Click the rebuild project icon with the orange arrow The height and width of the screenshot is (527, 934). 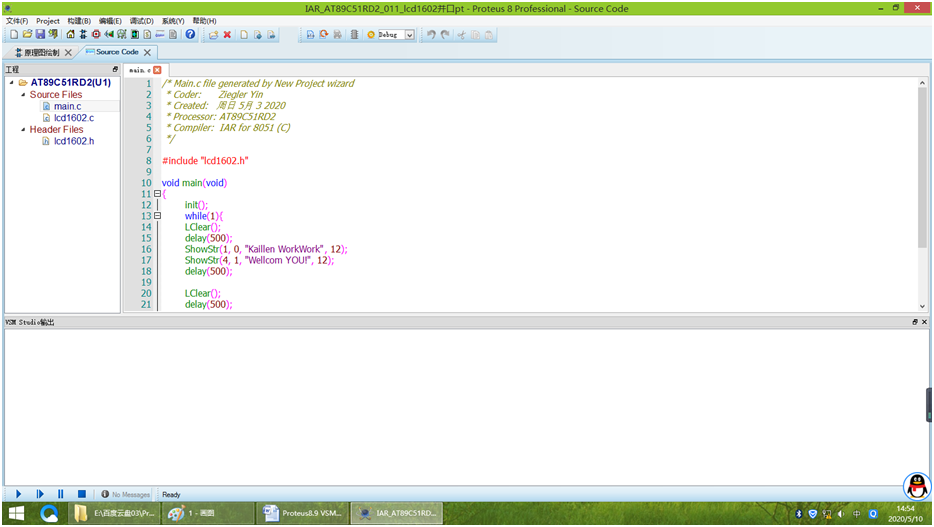[x=323, y=35]
